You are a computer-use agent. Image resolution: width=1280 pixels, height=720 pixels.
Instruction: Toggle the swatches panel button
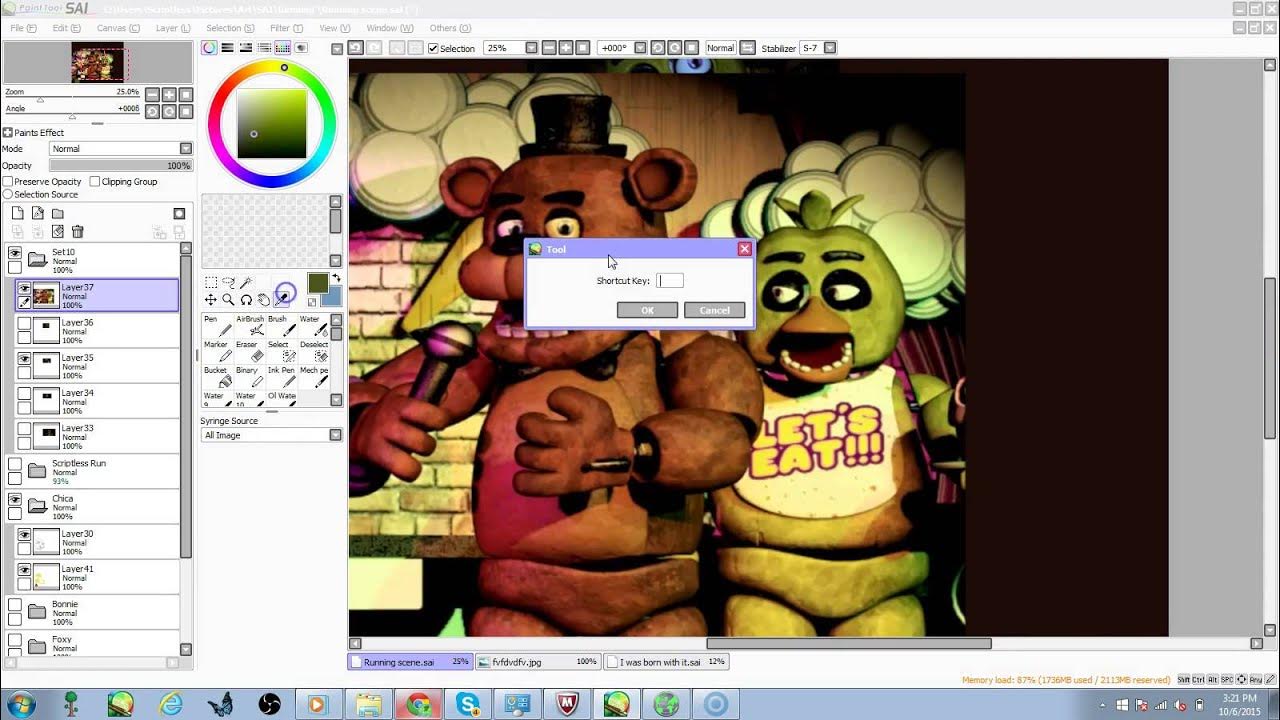(283, 48)
